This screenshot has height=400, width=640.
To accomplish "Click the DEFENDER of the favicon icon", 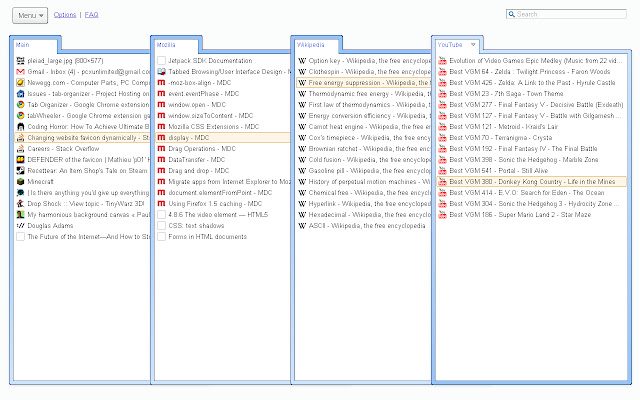I will [20, 160].
